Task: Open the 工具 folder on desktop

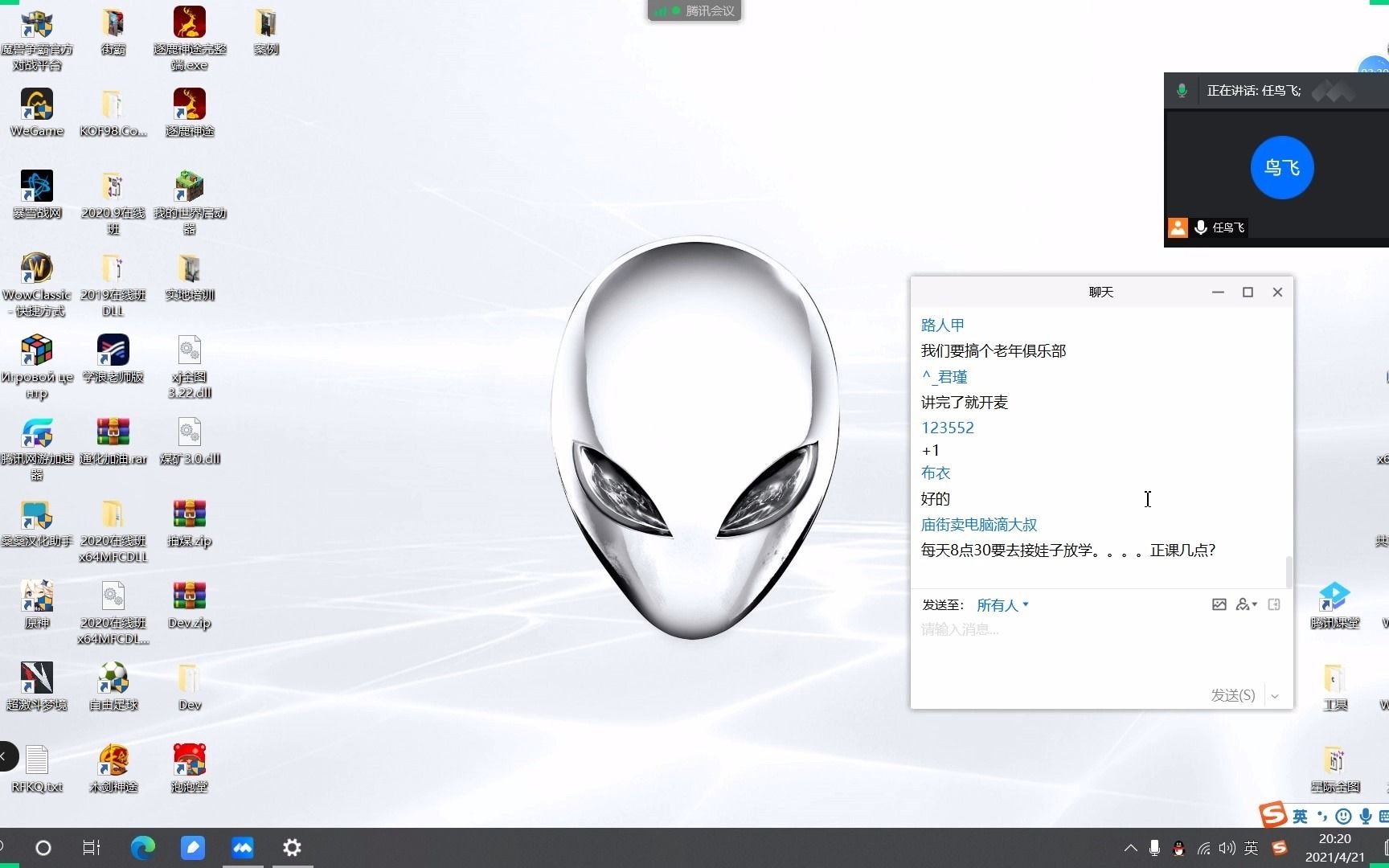Action: coord(1335,687)
